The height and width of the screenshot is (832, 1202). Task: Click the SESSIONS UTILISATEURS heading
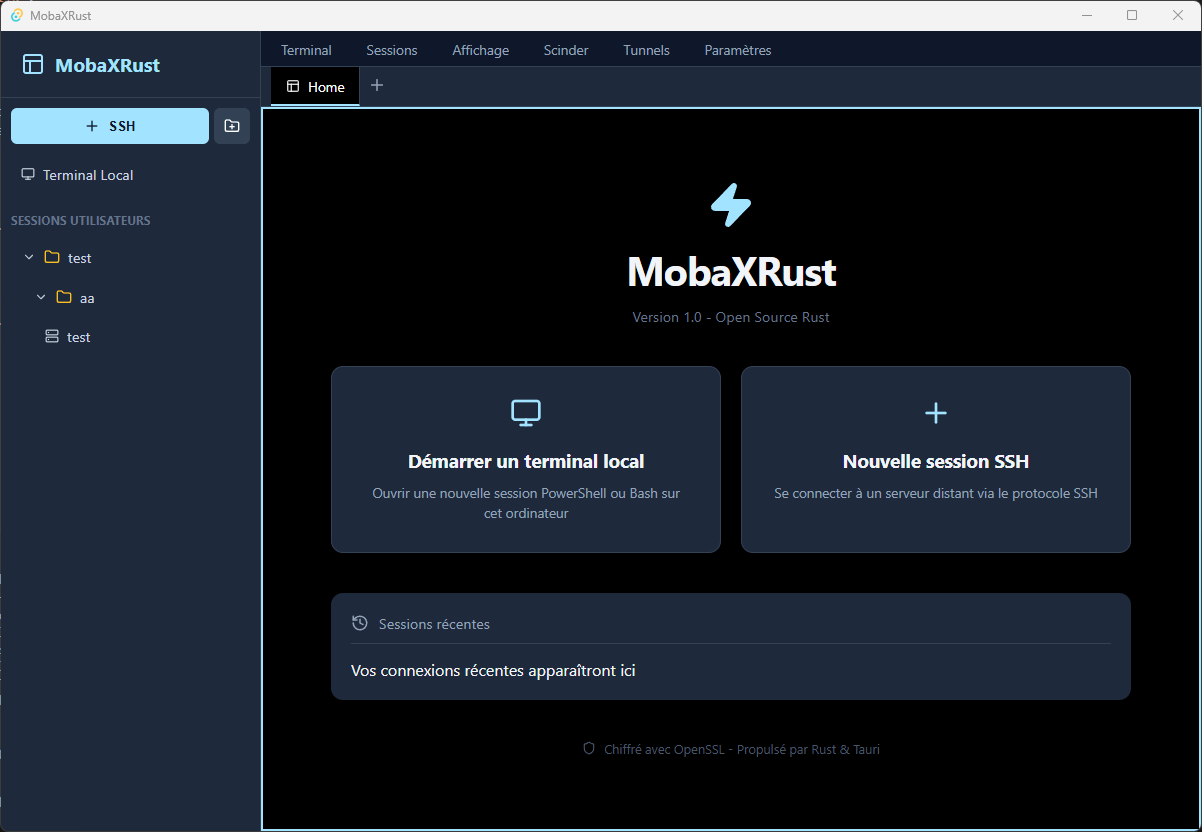(x=81, y=220)
